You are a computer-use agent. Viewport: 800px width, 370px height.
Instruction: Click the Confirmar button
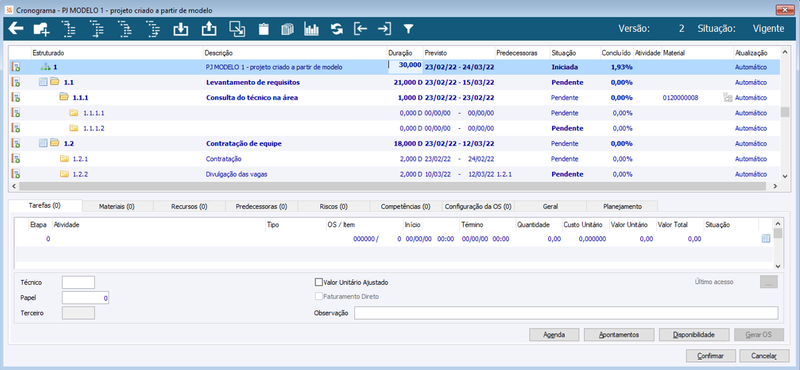[710, 355]
